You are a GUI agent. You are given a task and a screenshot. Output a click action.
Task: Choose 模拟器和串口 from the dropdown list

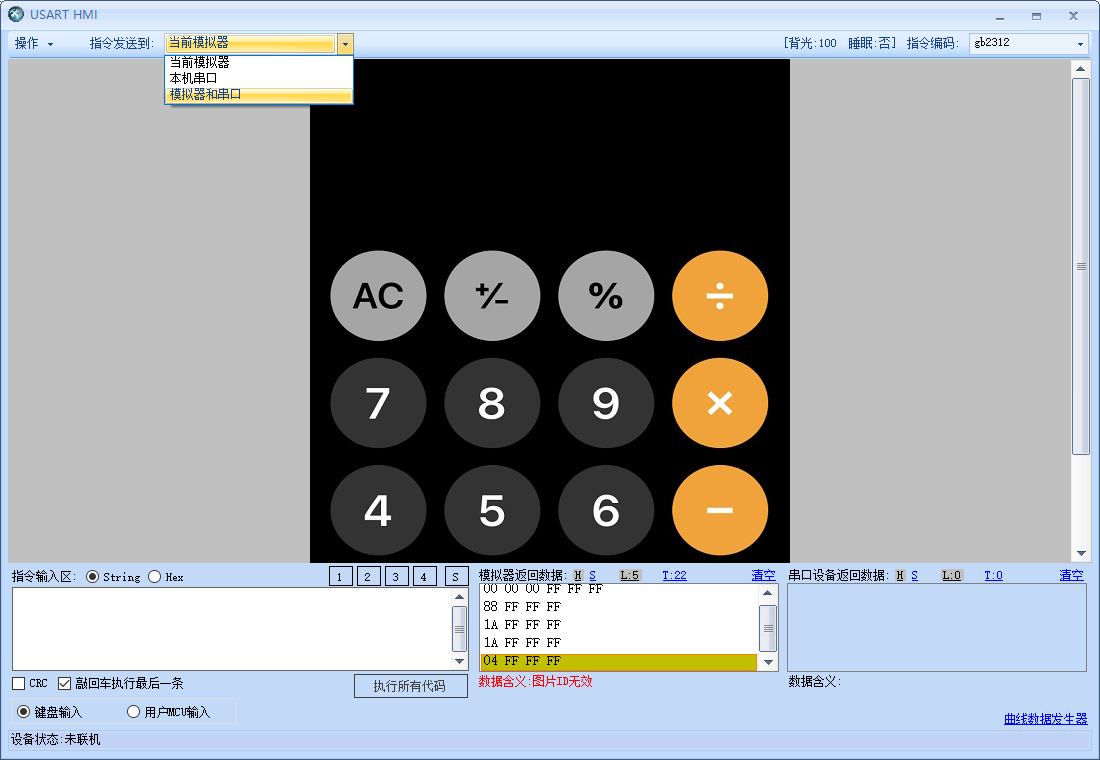pos(258,94)
